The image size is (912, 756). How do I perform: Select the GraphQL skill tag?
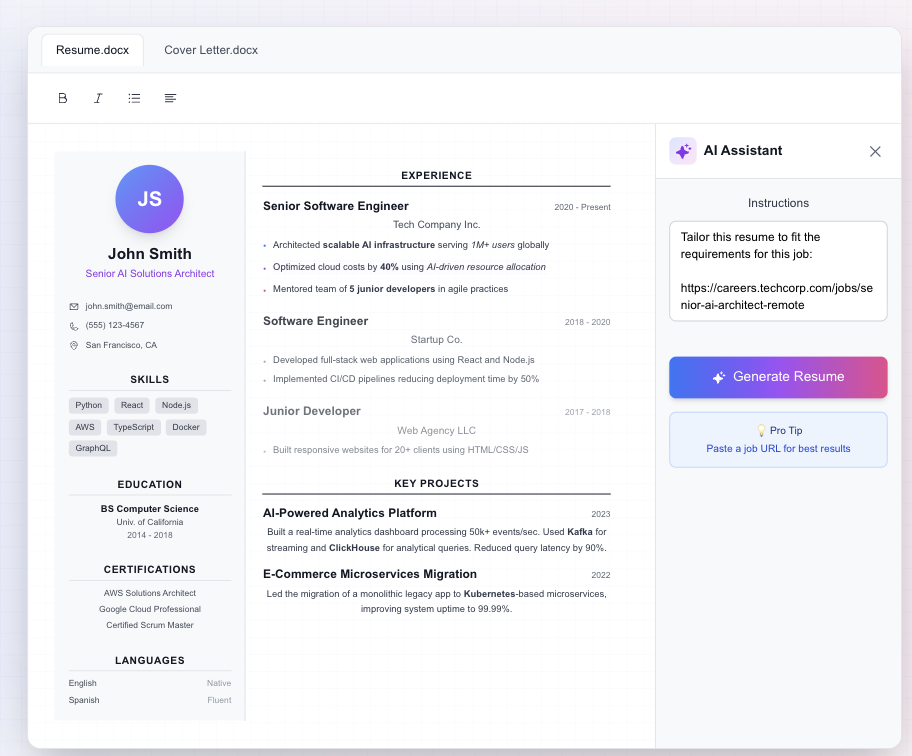pos(93,448)
